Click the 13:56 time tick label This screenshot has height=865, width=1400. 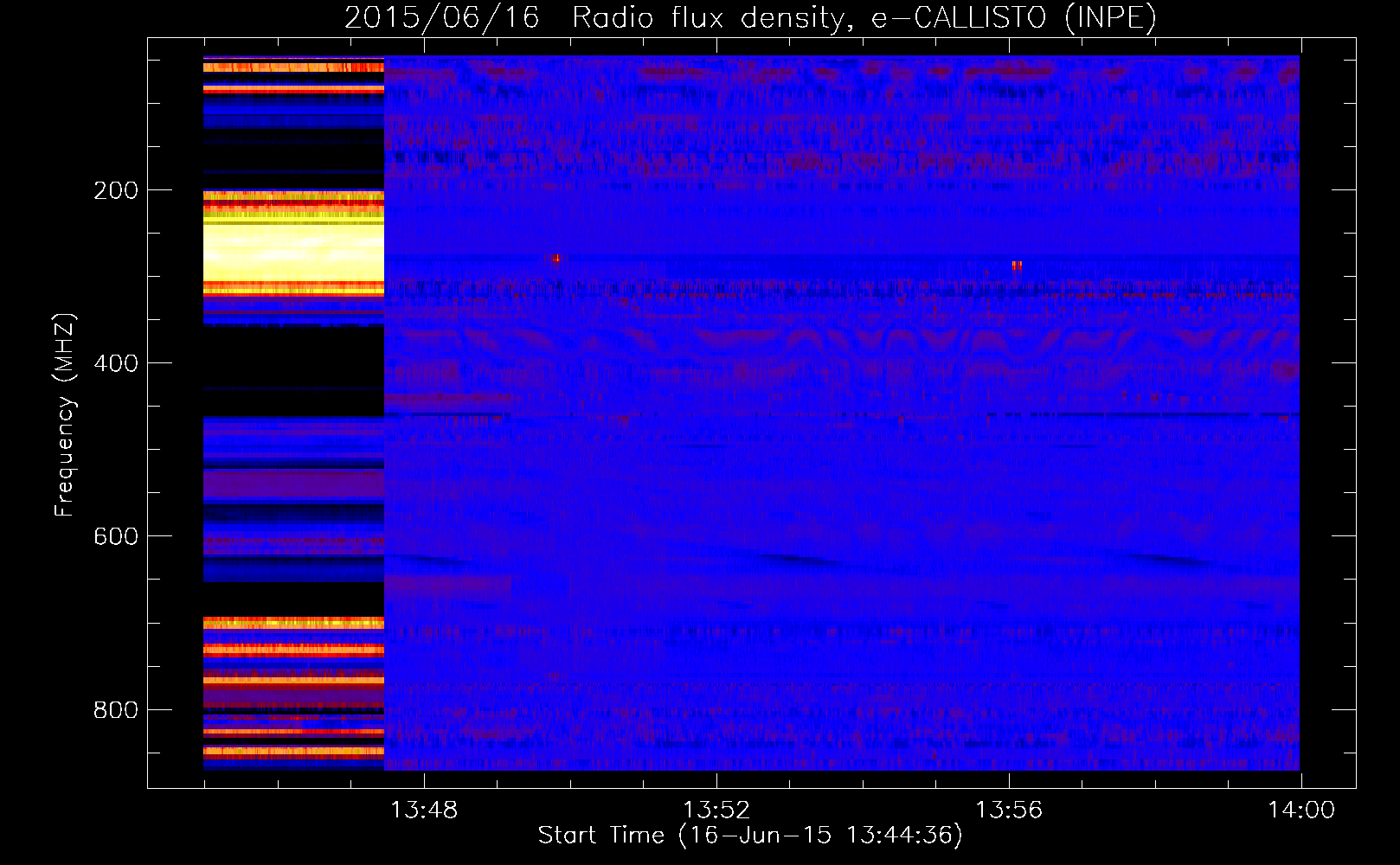[1009, 811]
